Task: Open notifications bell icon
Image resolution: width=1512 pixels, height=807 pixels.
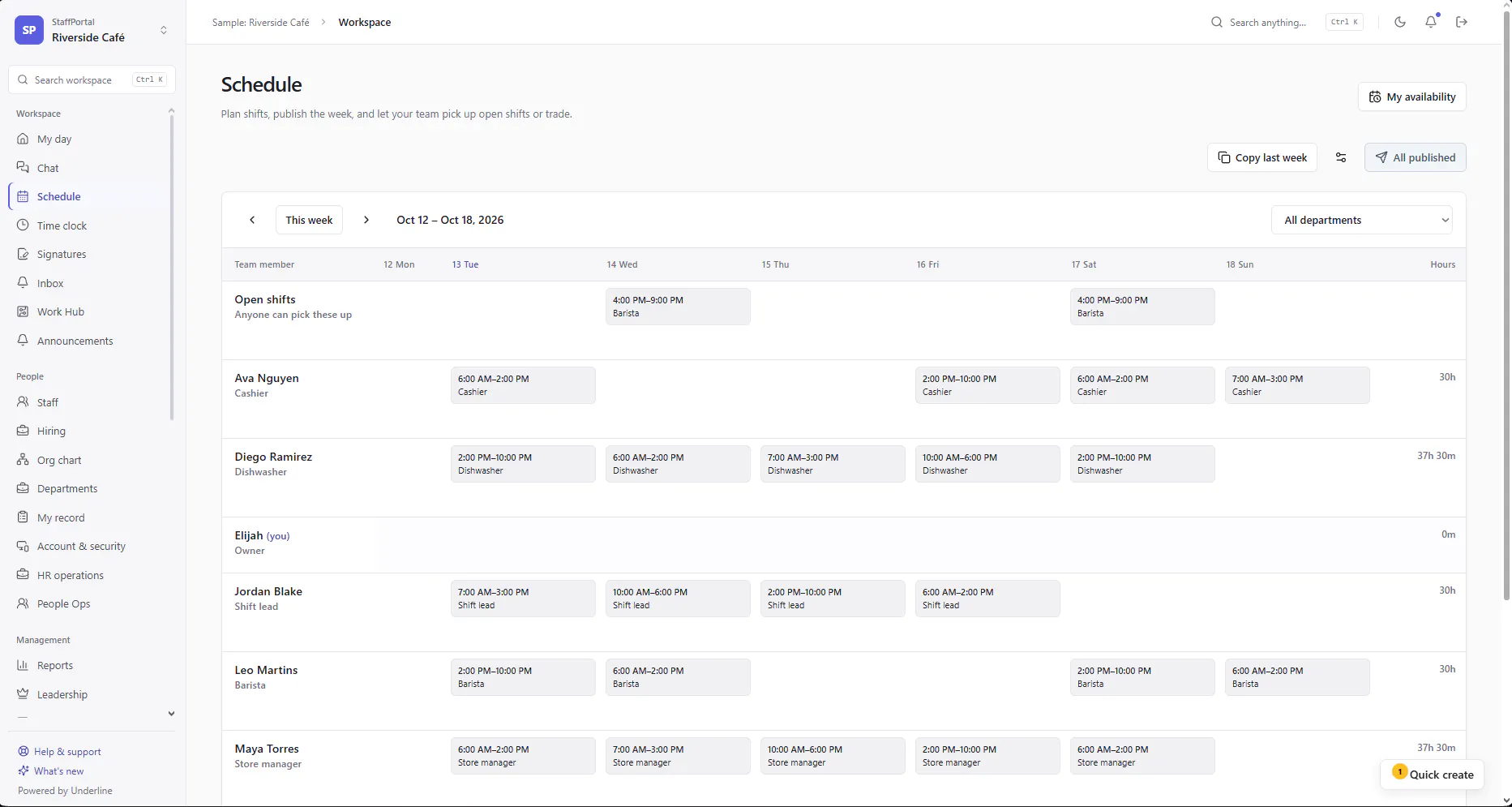Action: [x=1431, y=22]
